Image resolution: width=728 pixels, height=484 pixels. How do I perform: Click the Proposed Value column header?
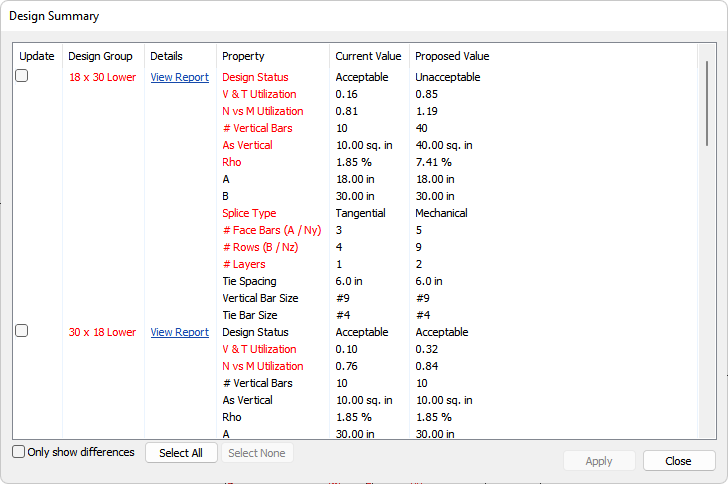click(452, 56)
